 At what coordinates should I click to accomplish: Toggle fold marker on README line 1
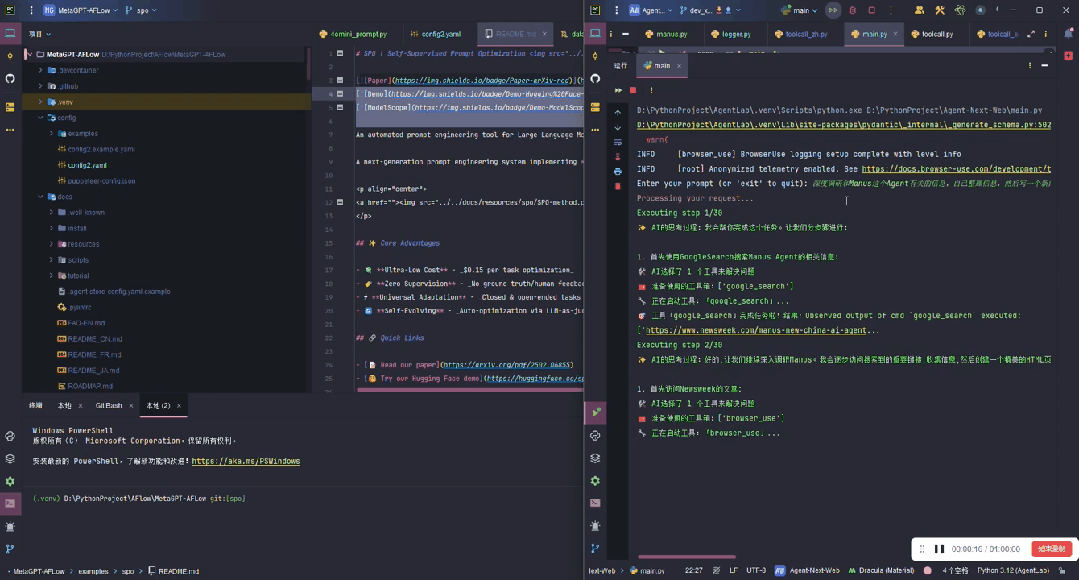(x=340, y=53)
